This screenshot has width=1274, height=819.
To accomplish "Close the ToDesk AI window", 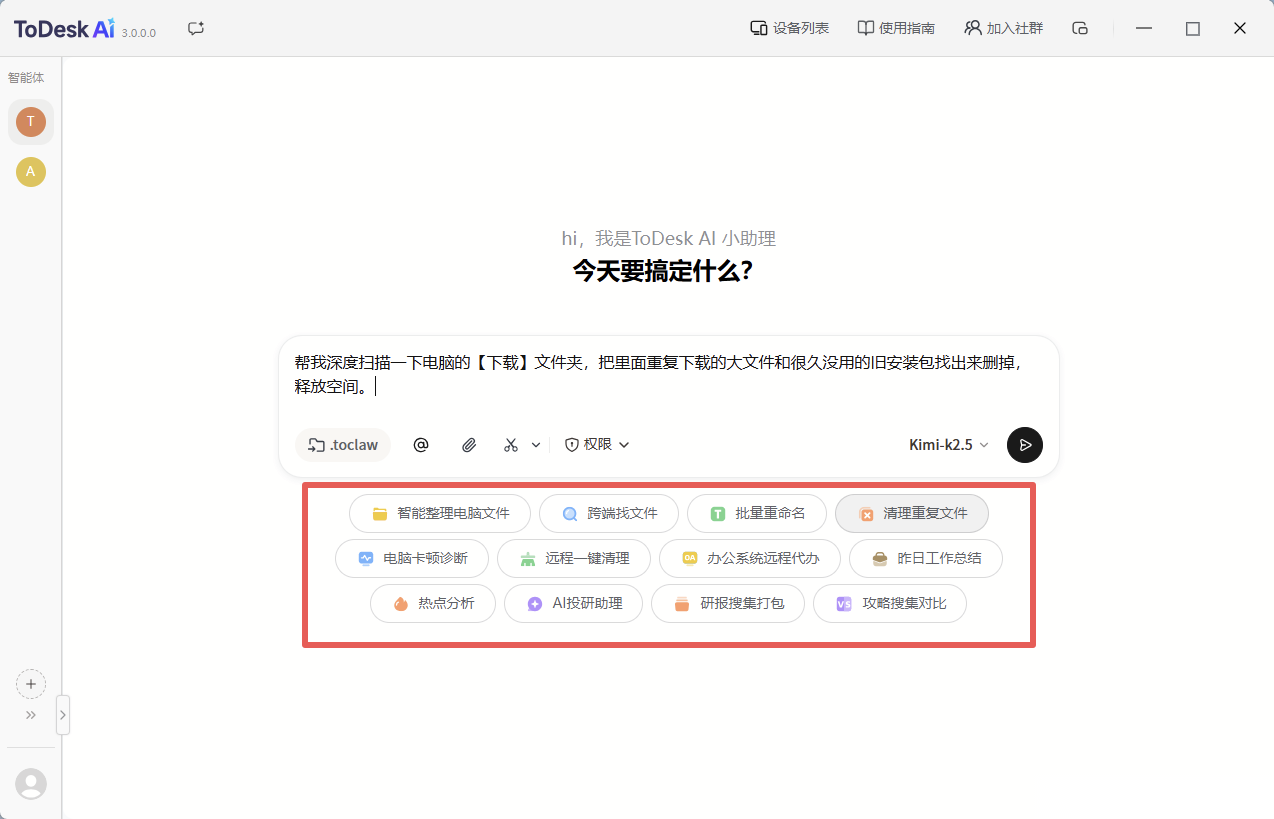I will click(x=1240, y=28).
